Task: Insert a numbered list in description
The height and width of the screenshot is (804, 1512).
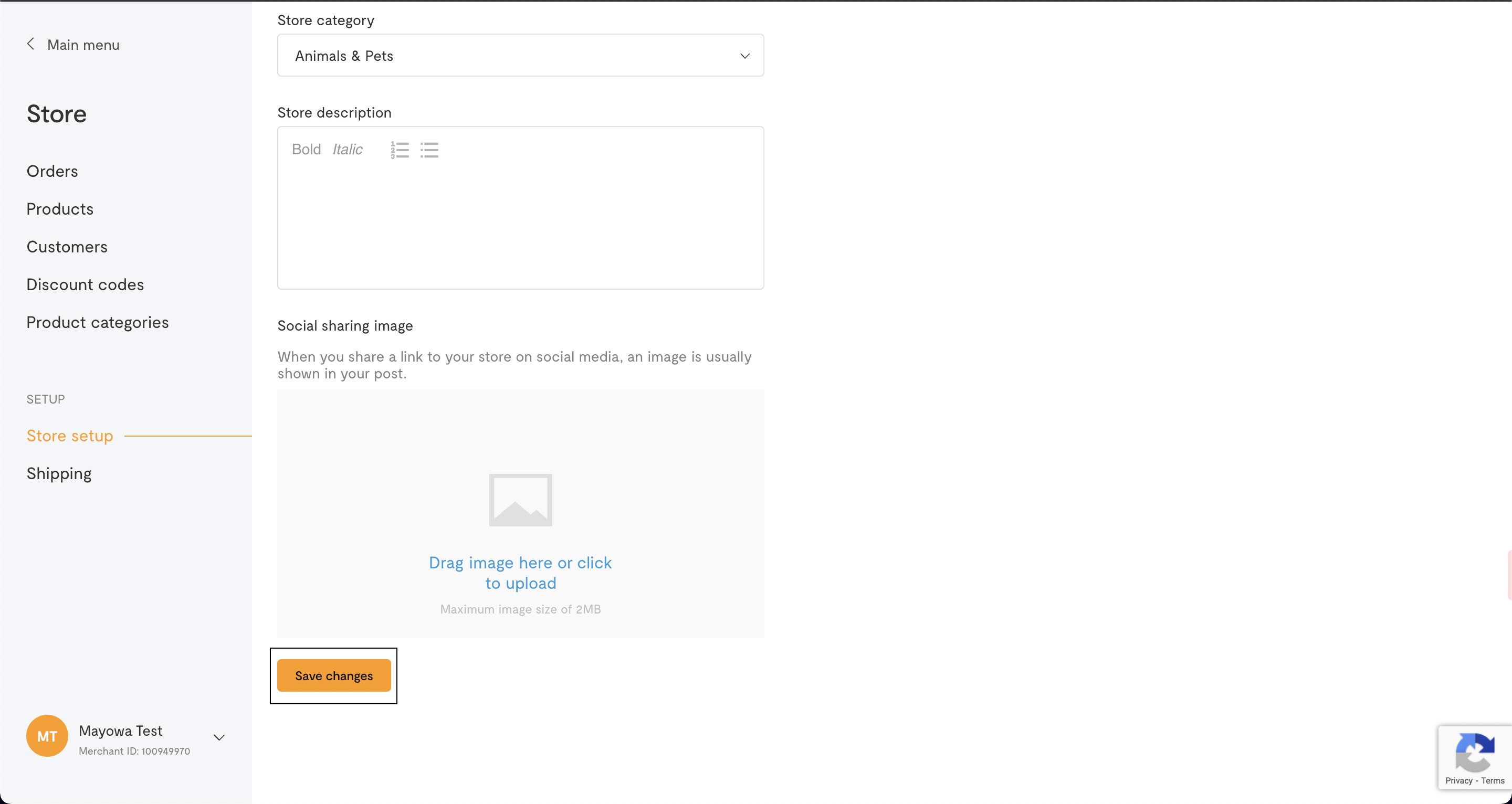Action: click(x=400, y=150)
